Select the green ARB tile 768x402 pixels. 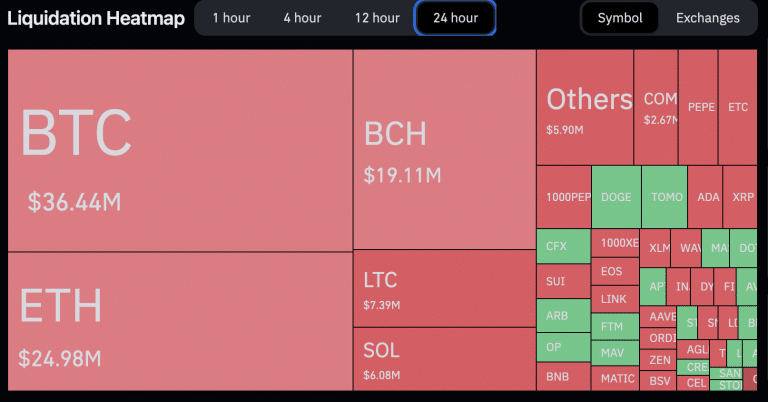coord(564,316)
